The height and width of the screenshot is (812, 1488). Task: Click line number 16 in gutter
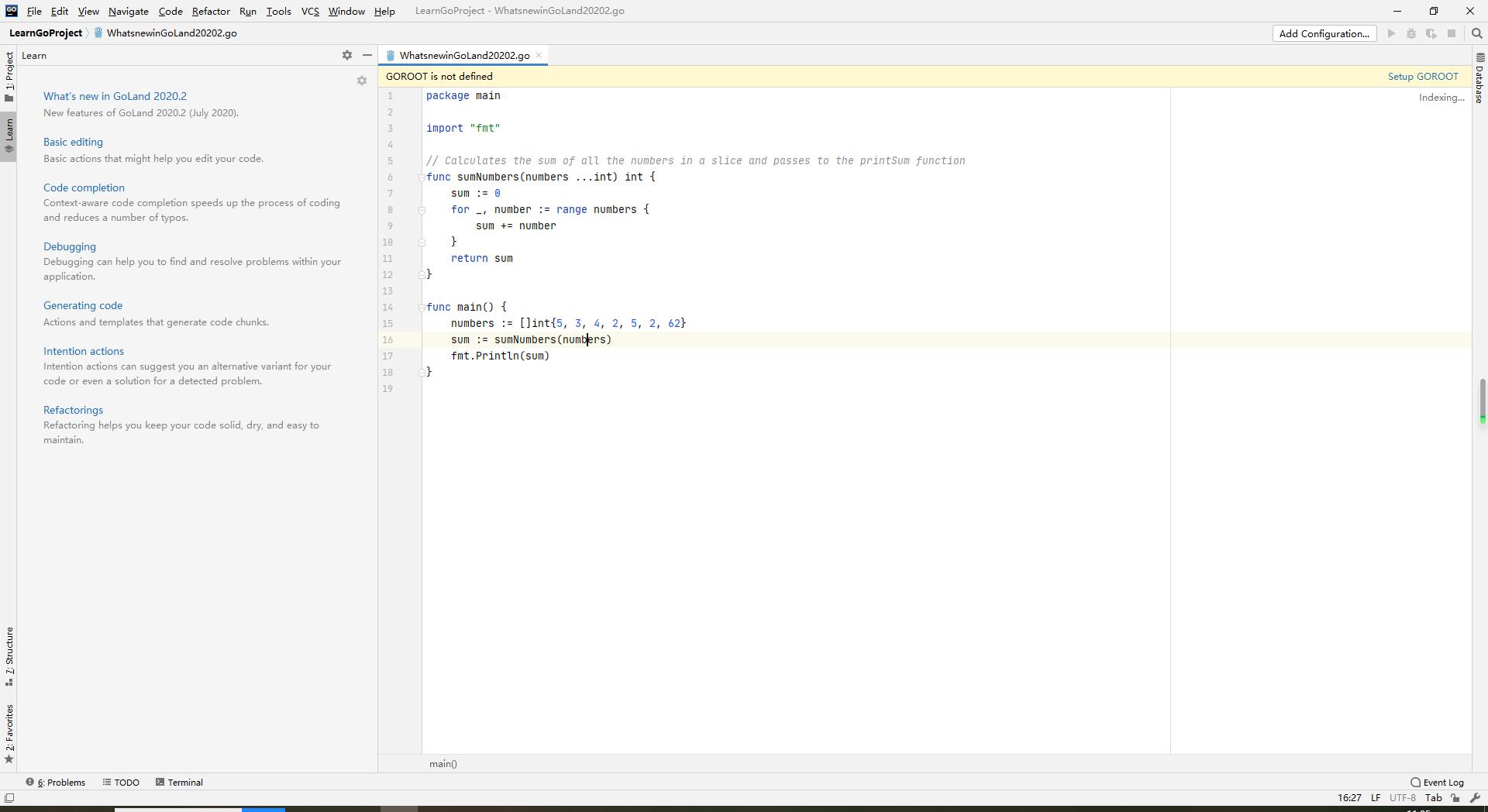tap(387, 340)
